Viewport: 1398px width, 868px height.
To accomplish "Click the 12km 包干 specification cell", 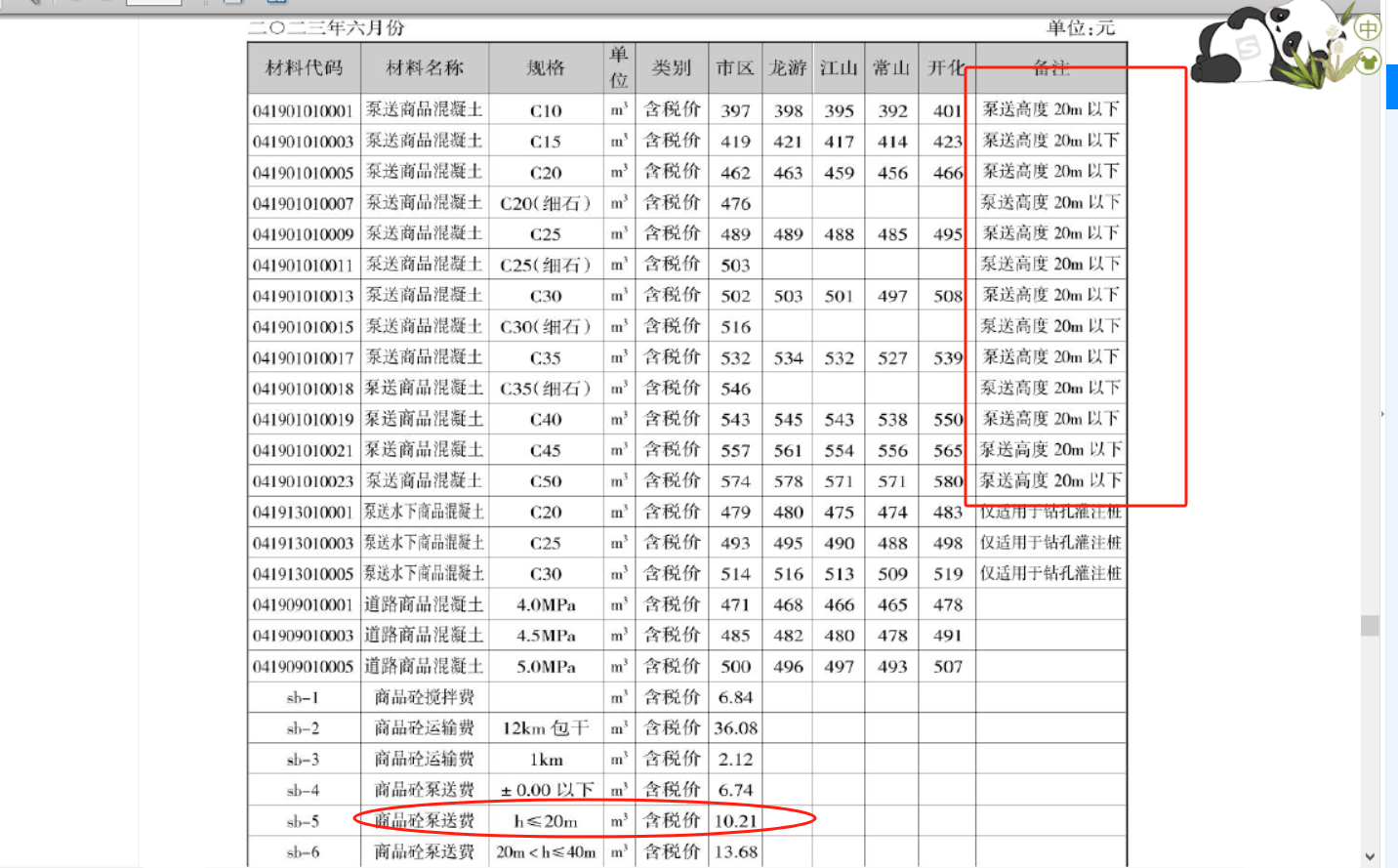I will click(546, 728).
